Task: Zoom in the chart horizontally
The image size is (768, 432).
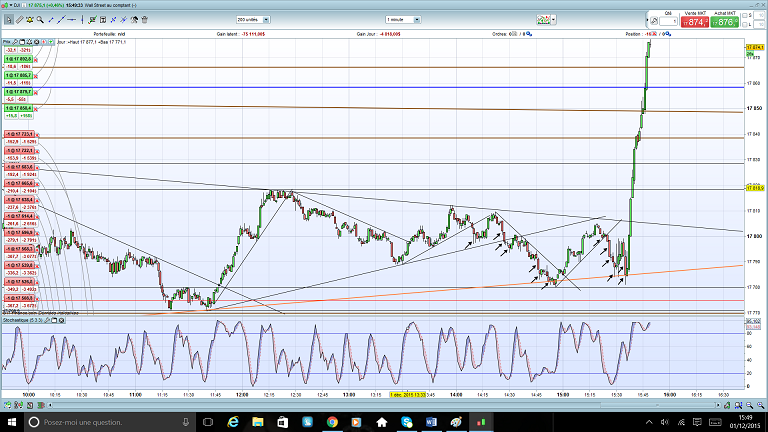Action: coord(760,405)
